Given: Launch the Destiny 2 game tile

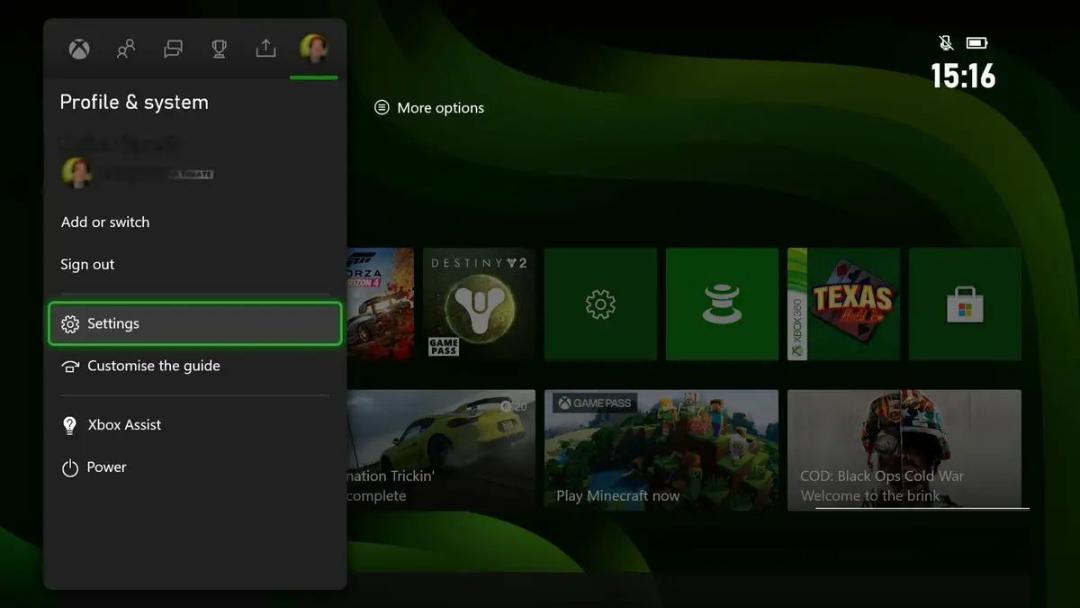Looking at the screenshot, I should point(479,304).
